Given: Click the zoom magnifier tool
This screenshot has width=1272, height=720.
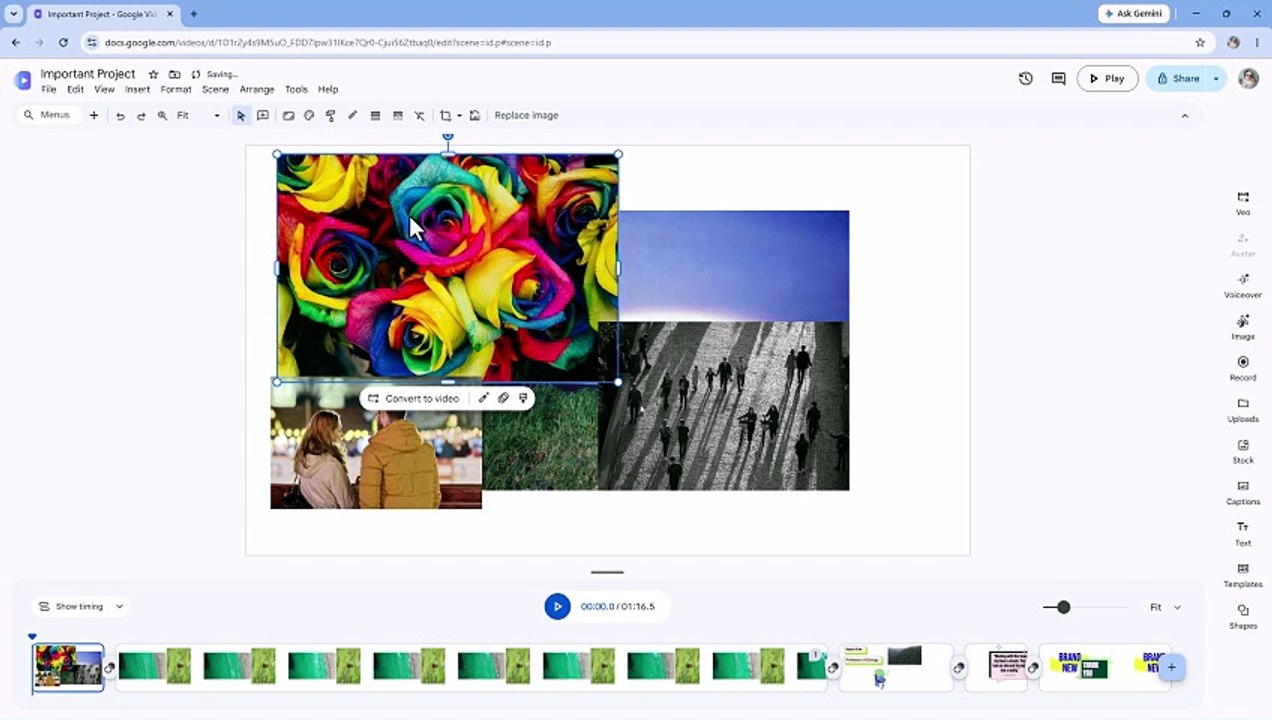Looking at the screenshot, I should point(162,116).
